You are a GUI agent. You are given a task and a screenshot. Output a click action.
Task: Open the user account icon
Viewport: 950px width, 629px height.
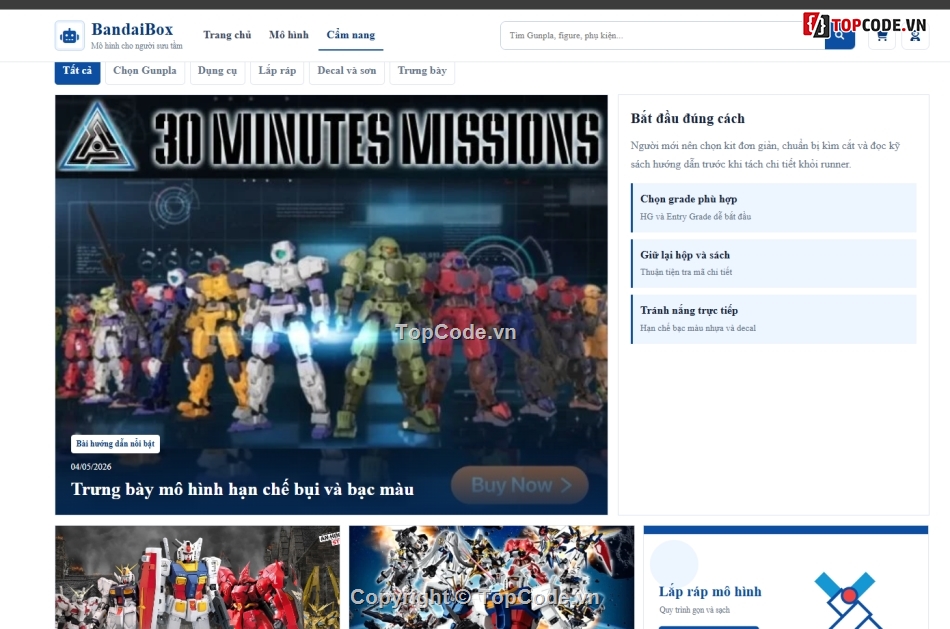pyautogui.click(x=915, y=36)
